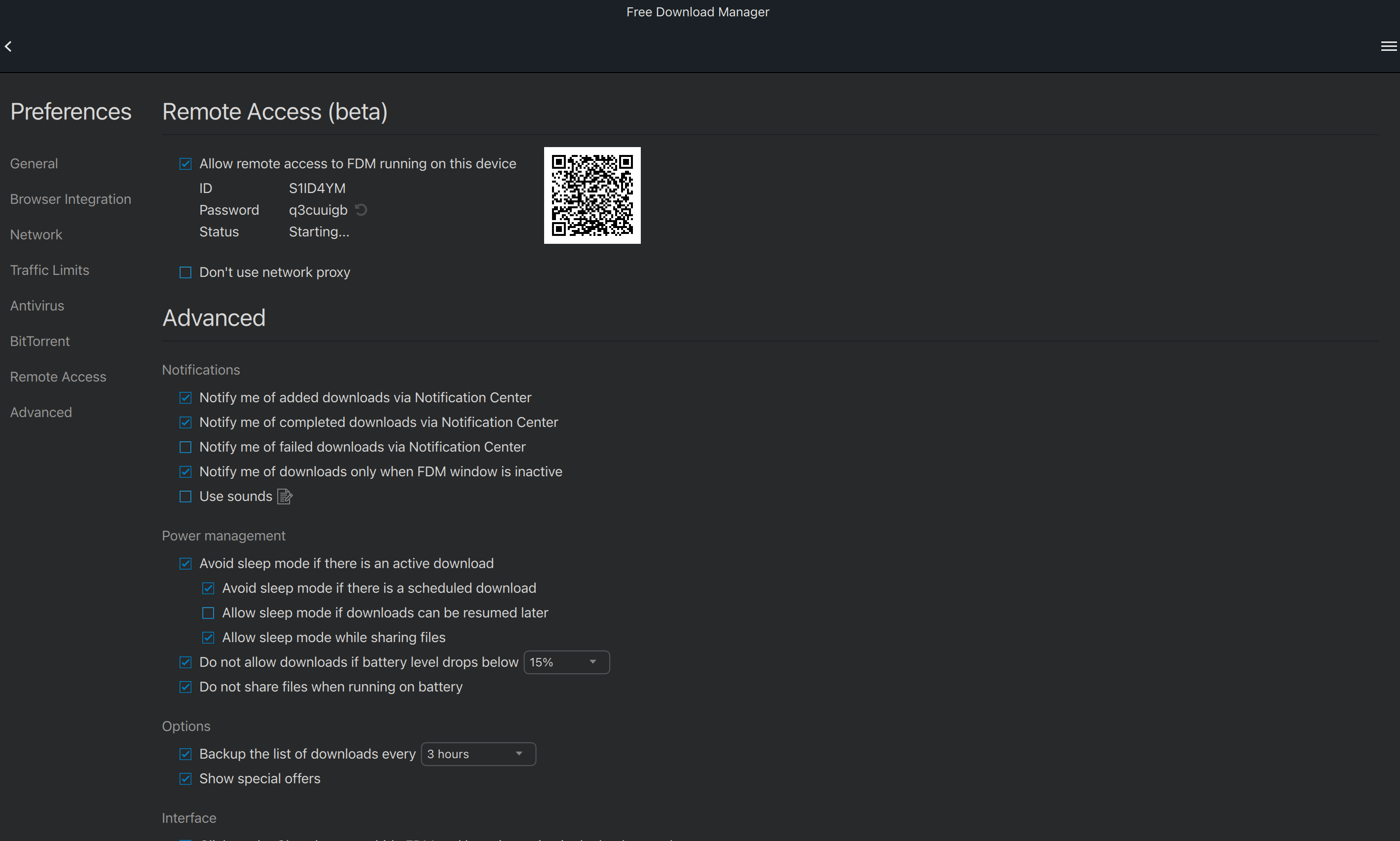Image resolution: width=1400 pixels, height=841 pixels.
Task: Open the 15% battery level dropdown
Action: [x=566, y=662]
